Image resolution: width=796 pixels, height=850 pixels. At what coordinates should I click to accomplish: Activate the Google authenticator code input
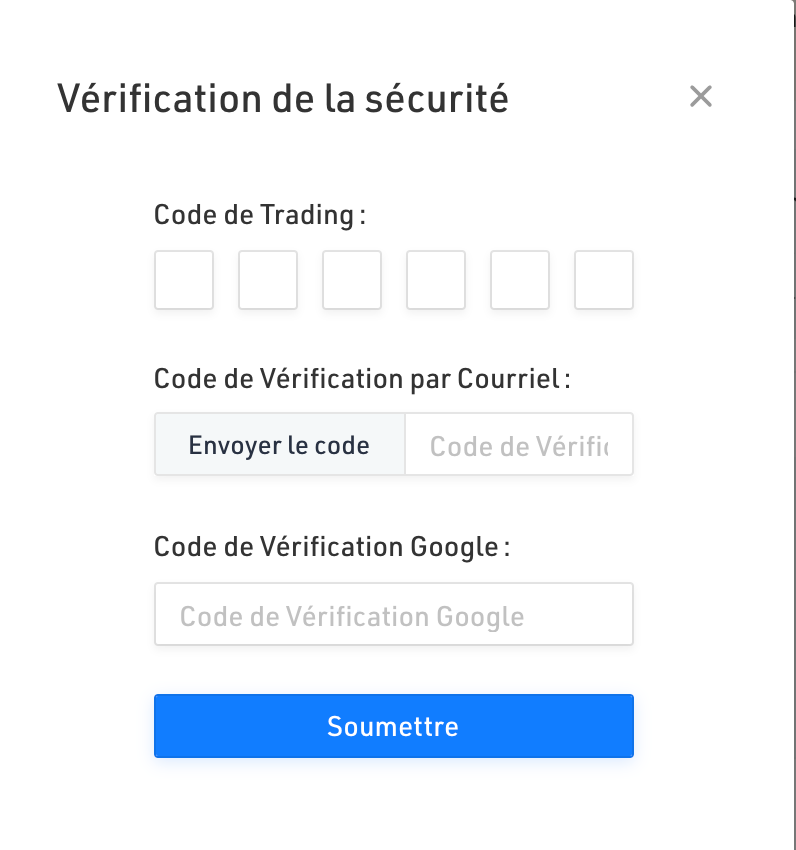394,614
